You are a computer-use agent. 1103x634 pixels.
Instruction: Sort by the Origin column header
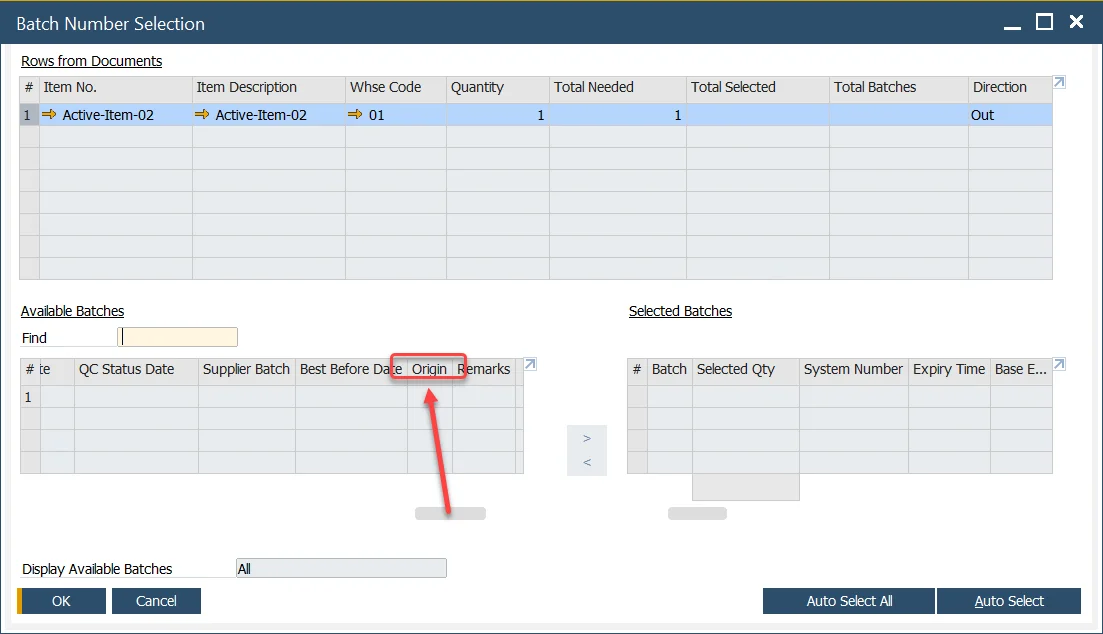[x=429, y=369]
